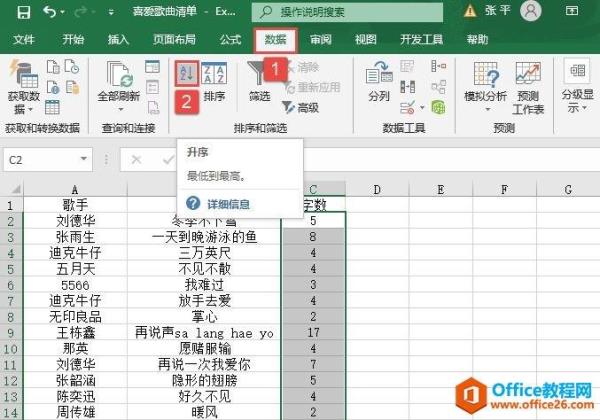Select column D header
Screen dimensions: 600x420
pyautogui.click(x=377, y=189)
